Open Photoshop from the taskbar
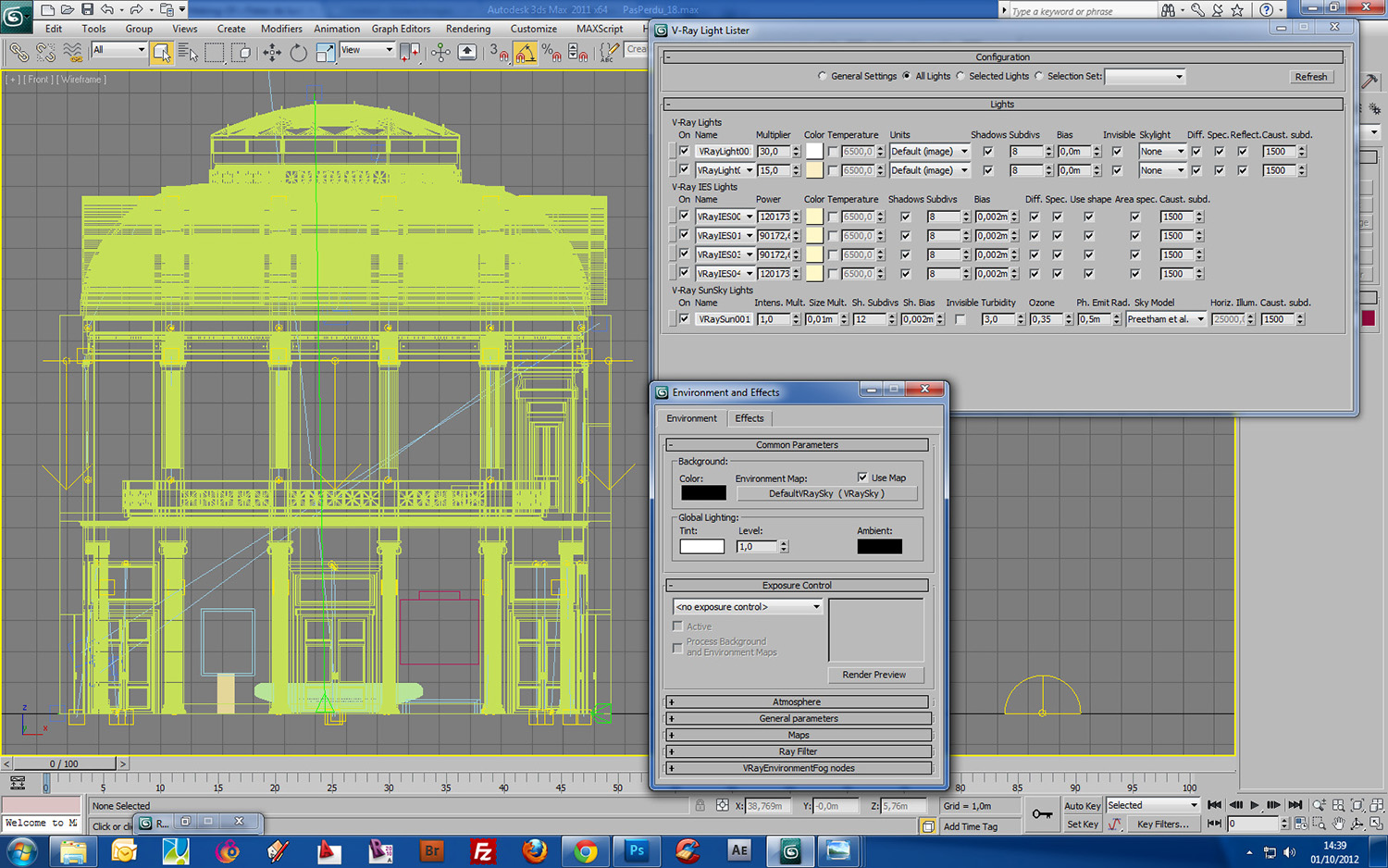 point(637,850)
